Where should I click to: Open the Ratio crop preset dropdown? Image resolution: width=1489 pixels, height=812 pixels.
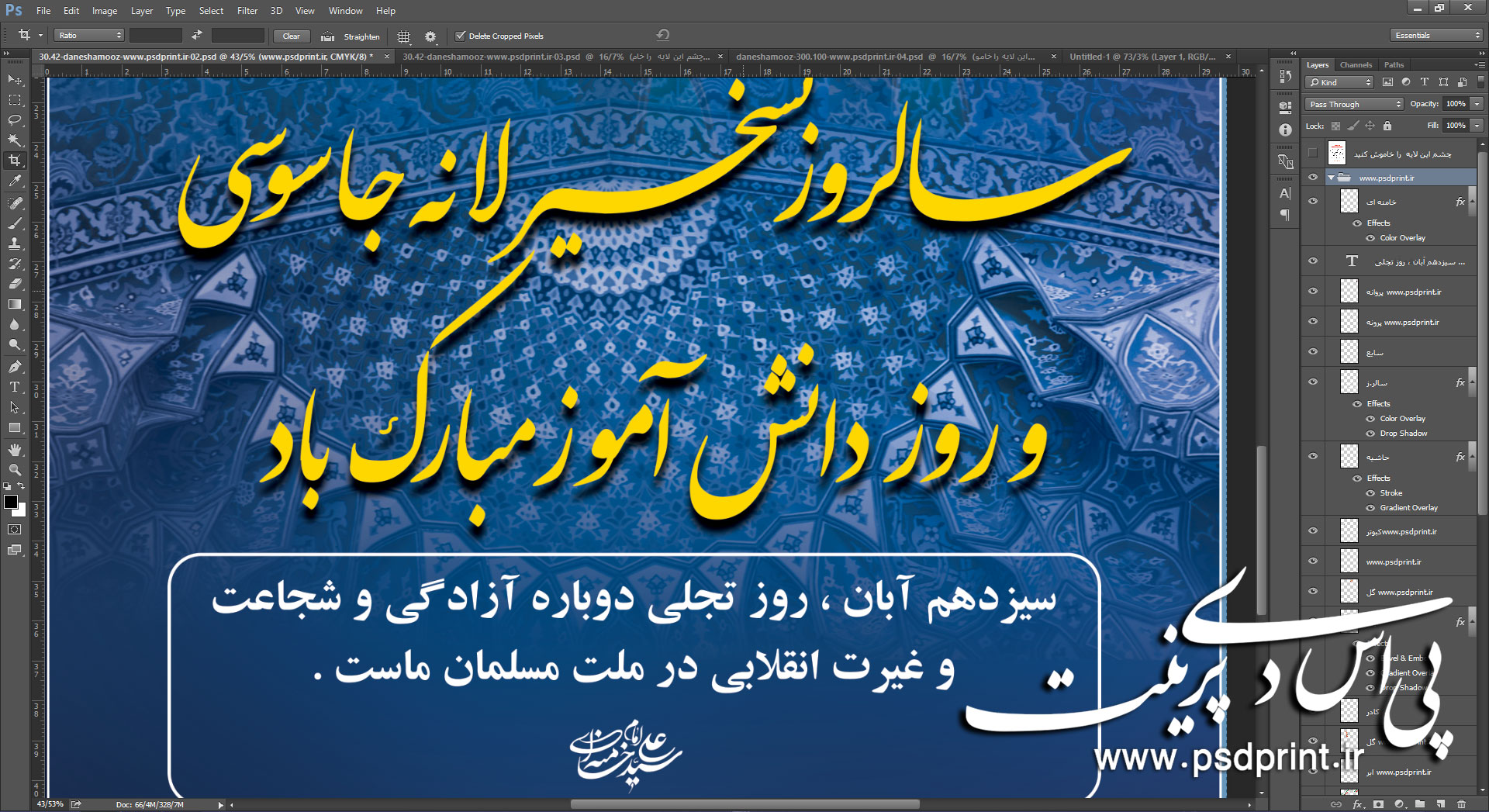tap(89, 36)
